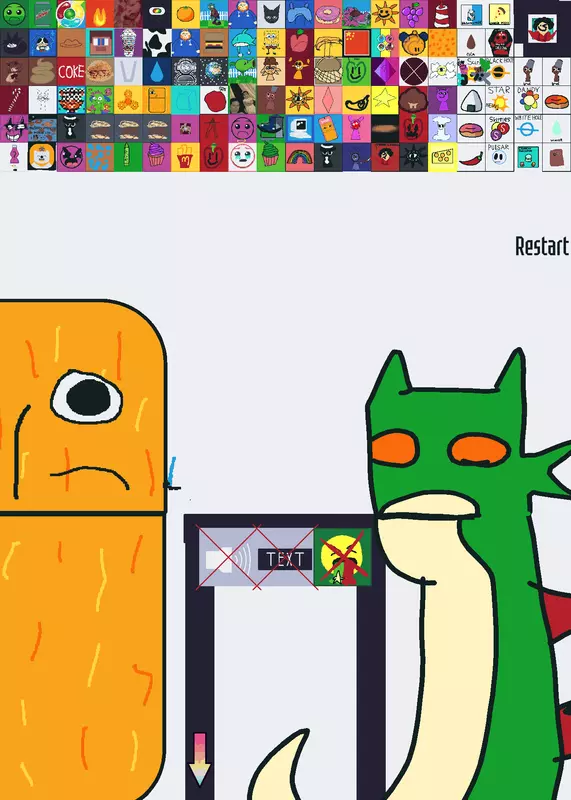Click the green Geometry Dash face icon
This screenshot has width=571, height=800.
14,14
